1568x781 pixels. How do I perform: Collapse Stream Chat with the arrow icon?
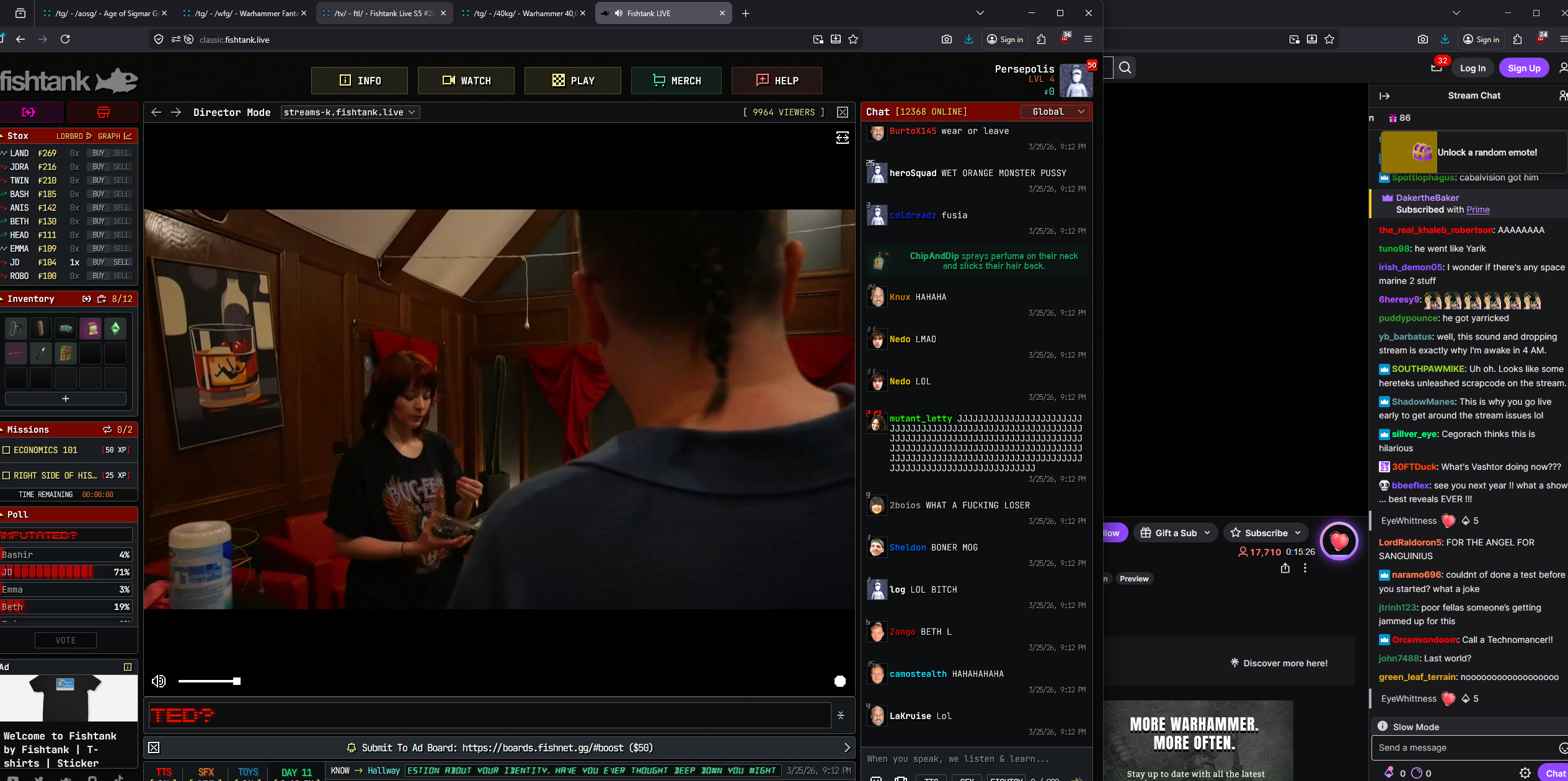coord(1384,96)
